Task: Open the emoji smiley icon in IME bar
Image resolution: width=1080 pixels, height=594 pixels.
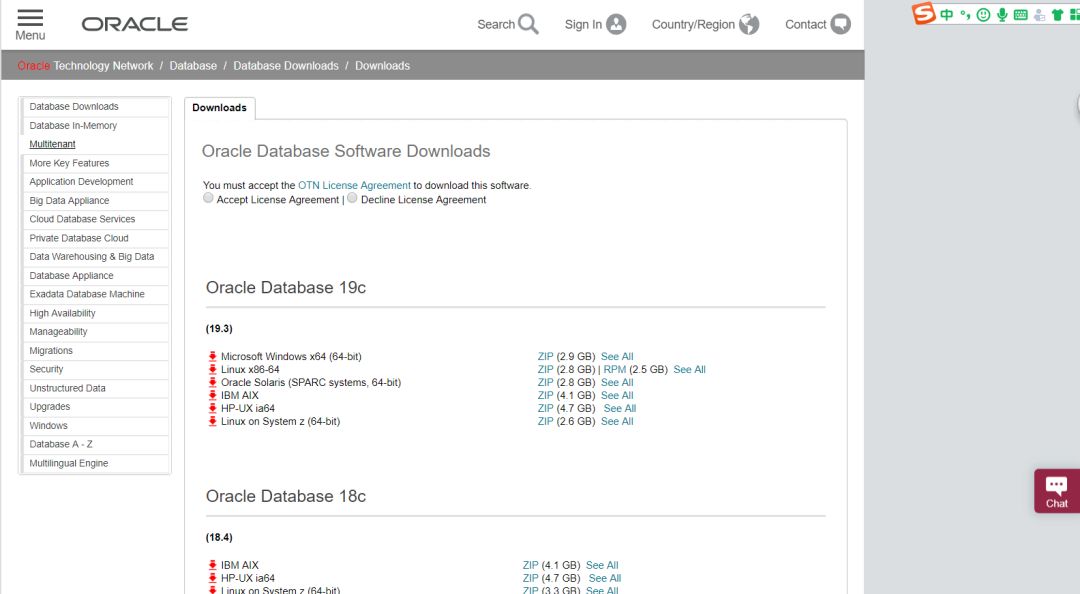Action: (x=984, y=14)
